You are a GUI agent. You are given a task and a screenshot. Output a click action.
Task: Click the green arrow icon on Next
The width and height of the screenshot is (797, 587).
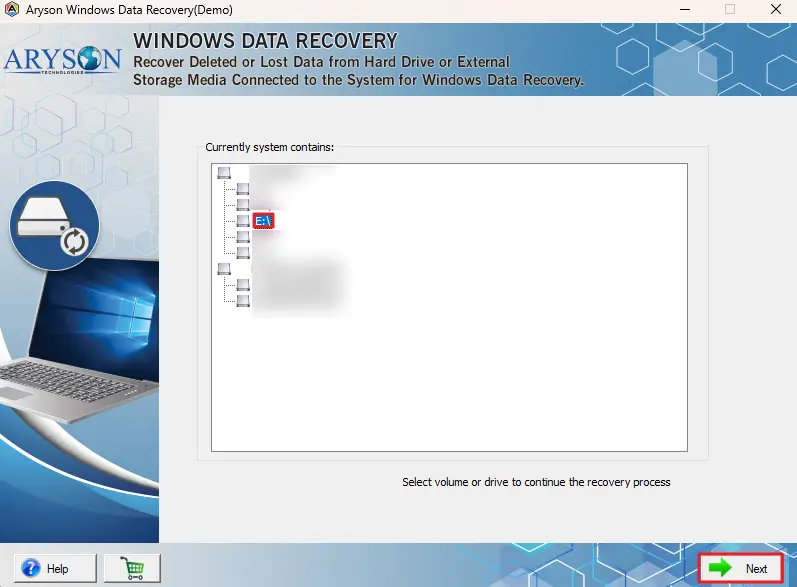tap(720, 568)
